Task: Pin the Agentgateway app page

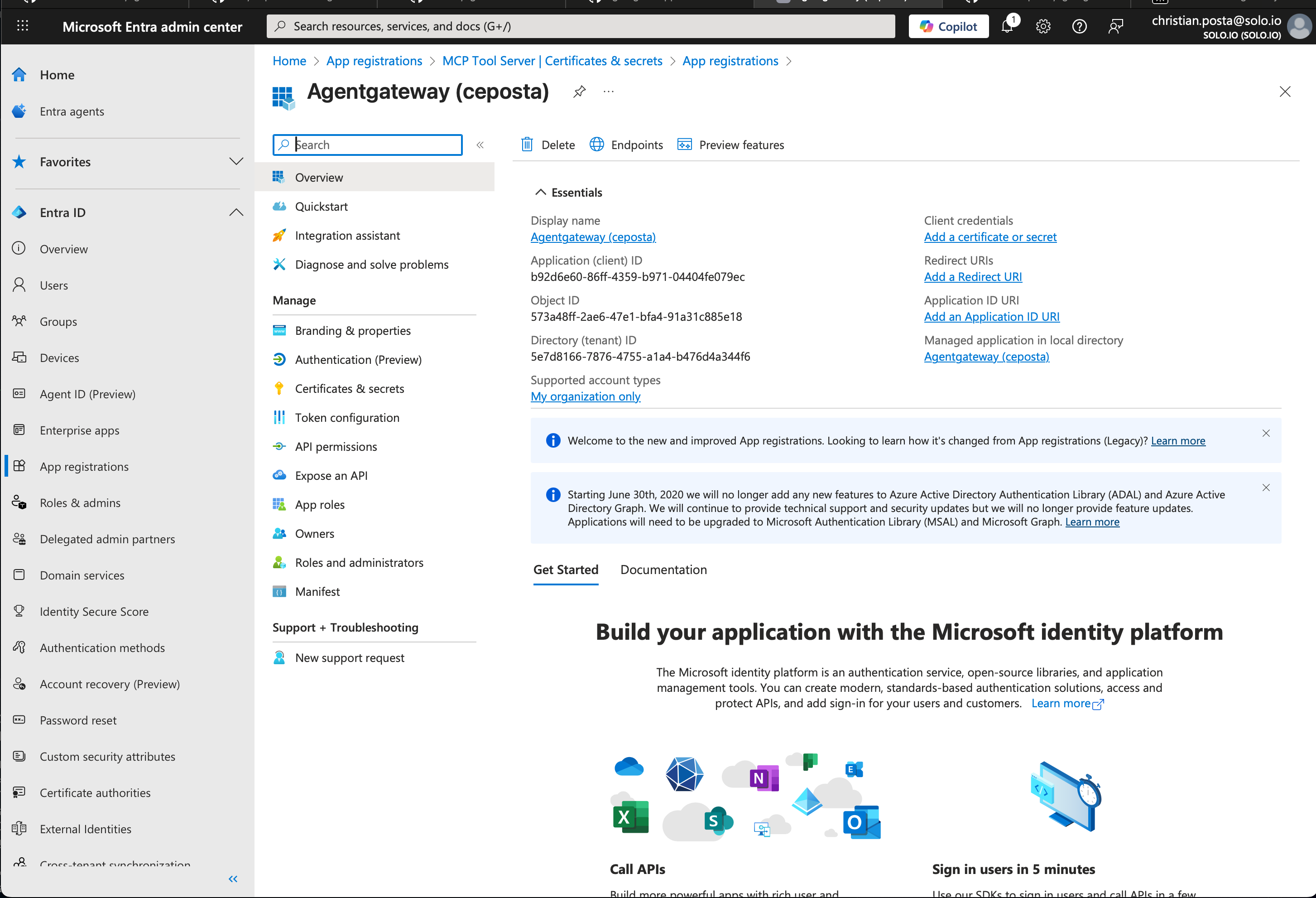Action: tap(579, 91)
